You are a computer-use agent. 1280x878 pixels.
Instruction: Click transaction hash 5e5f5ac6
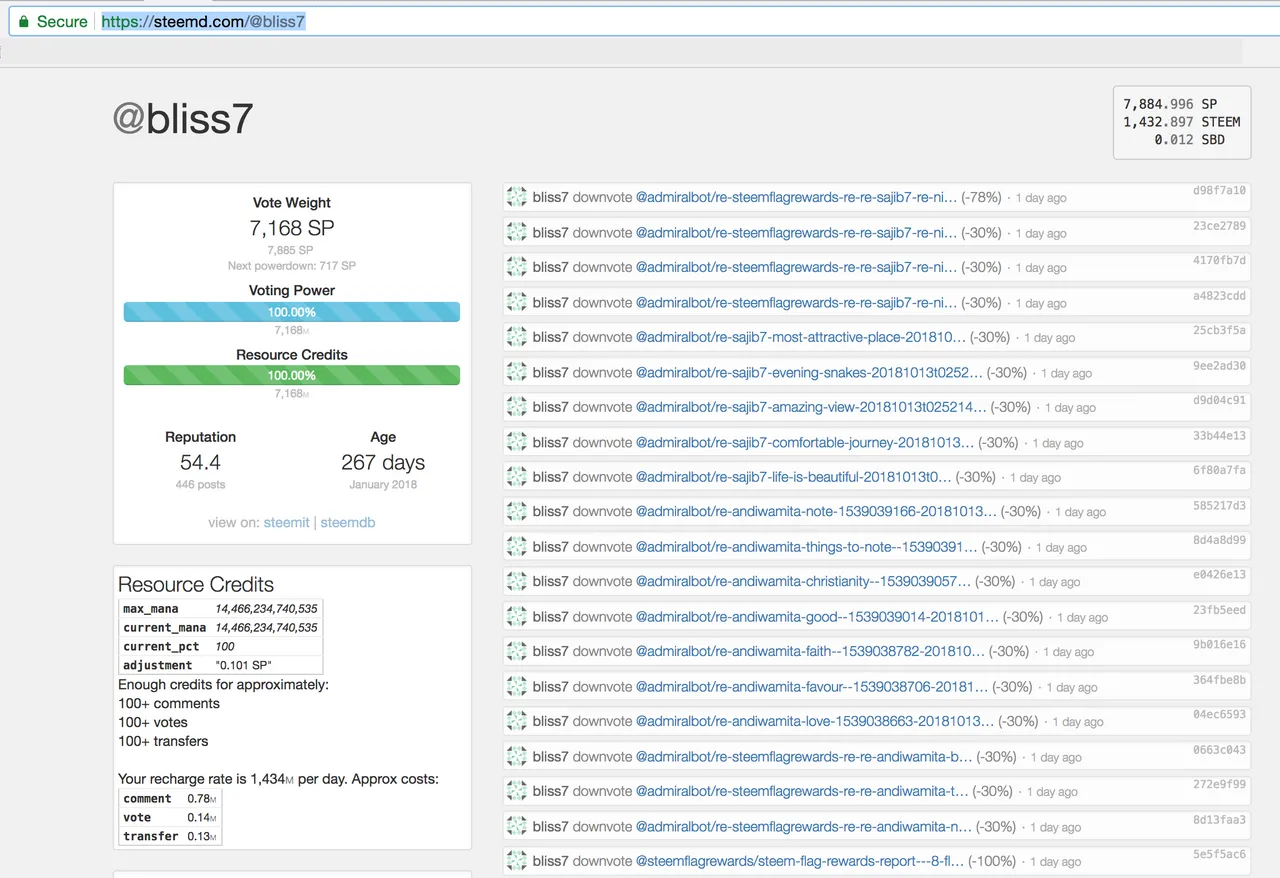1219,854
